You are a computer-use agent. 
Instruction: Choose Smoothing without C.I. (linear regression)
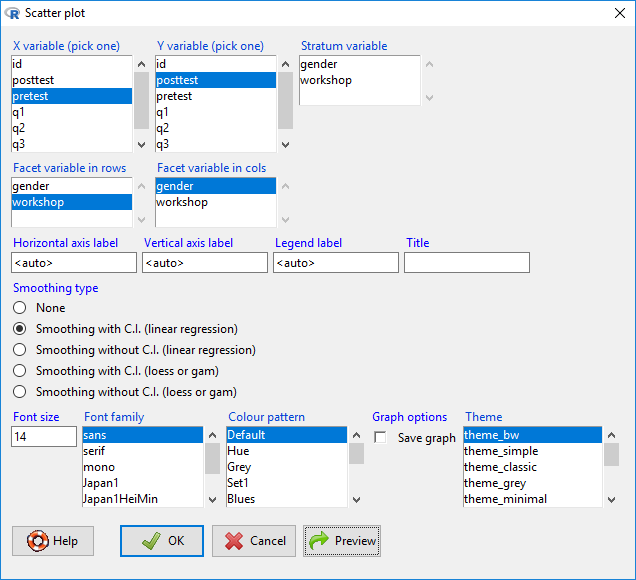tap(20, 350)
